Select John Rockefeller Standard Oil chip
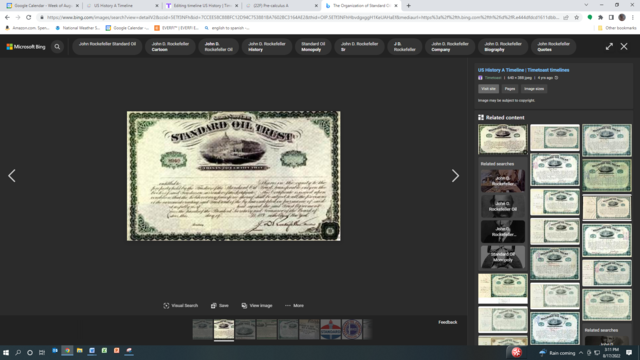 point(107,47)
